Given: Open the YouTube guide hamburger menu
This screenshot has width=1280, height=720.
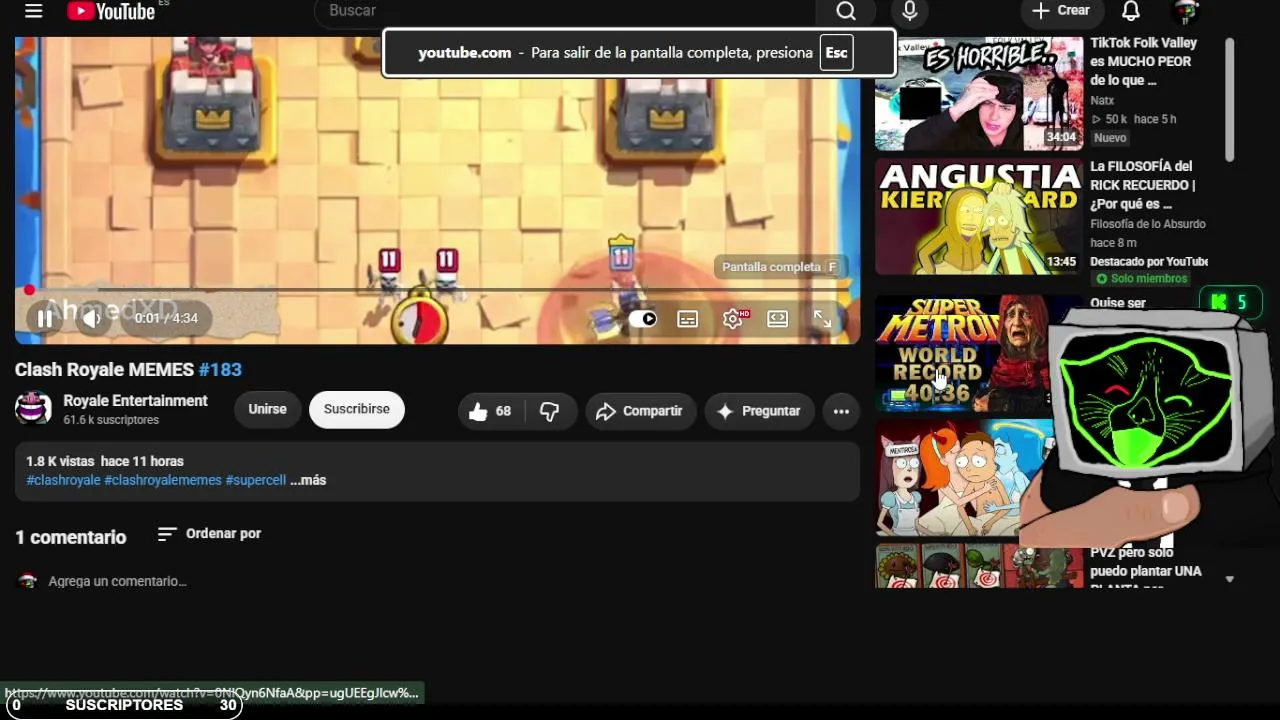Looking at the screenshot, I should coord(34,11).
